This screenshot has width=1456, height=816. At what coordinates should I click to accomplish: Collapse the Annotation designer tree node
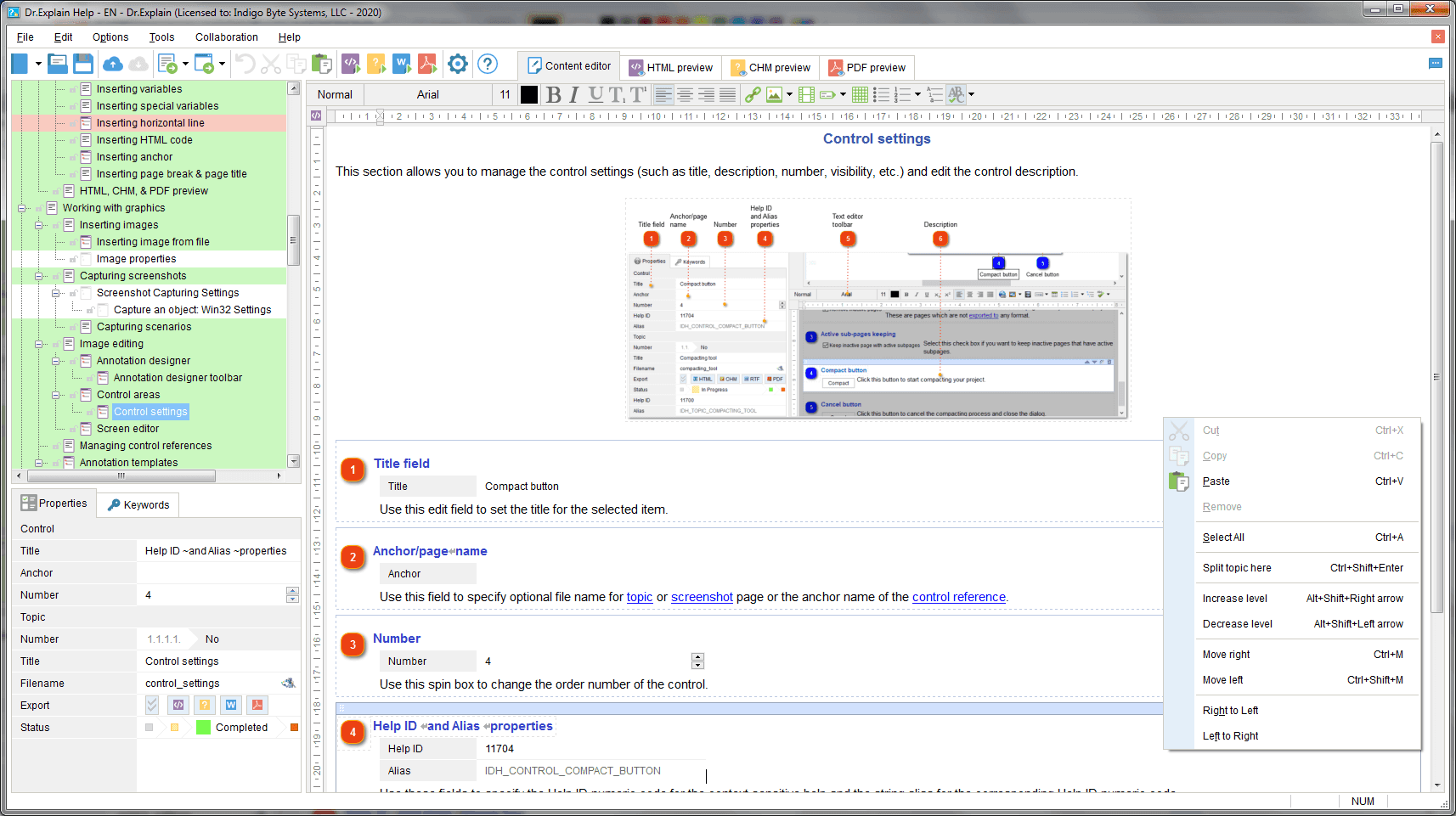[x=55, y=361]
